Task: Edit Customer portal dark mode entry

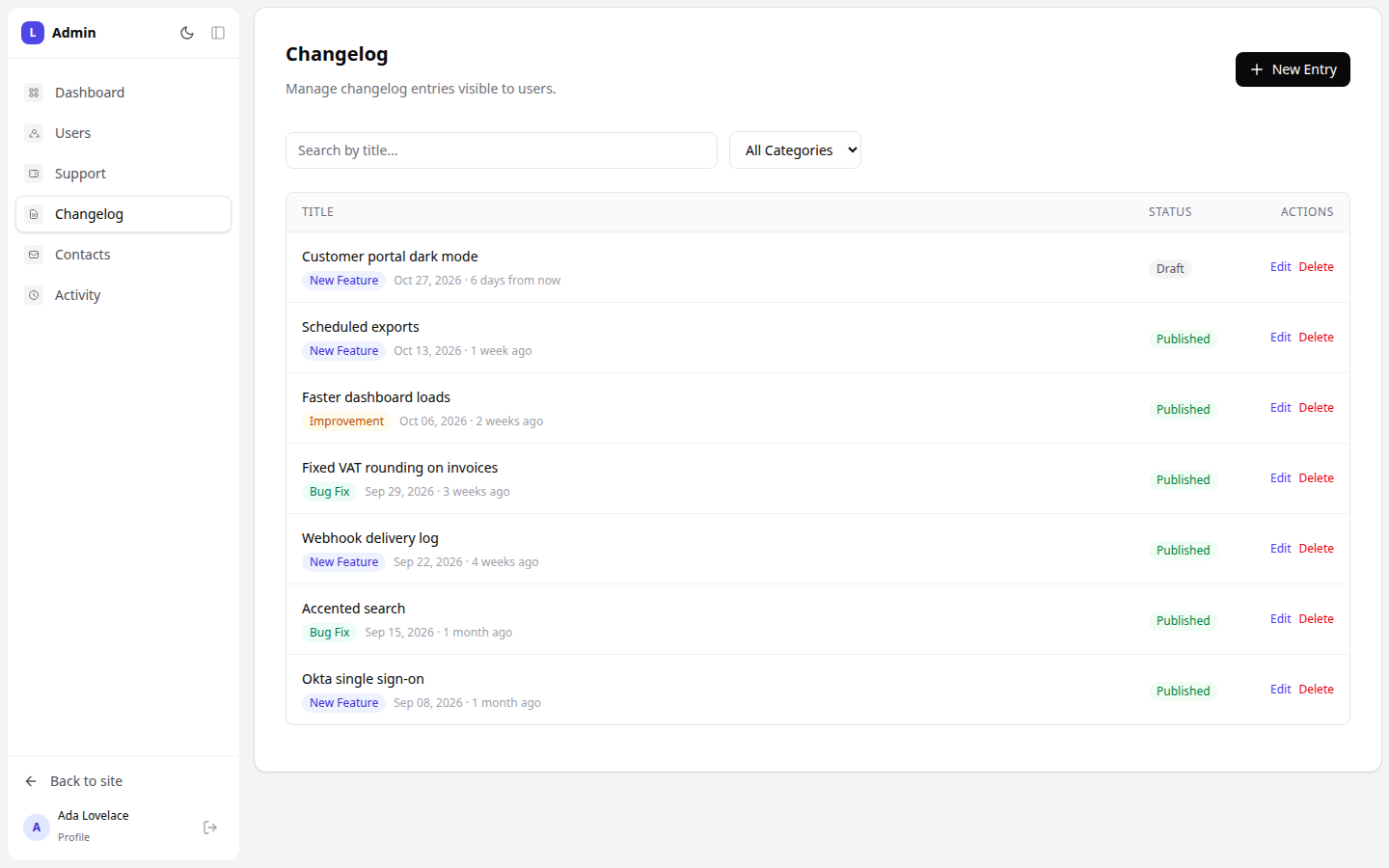Action: coord(1280,267)
